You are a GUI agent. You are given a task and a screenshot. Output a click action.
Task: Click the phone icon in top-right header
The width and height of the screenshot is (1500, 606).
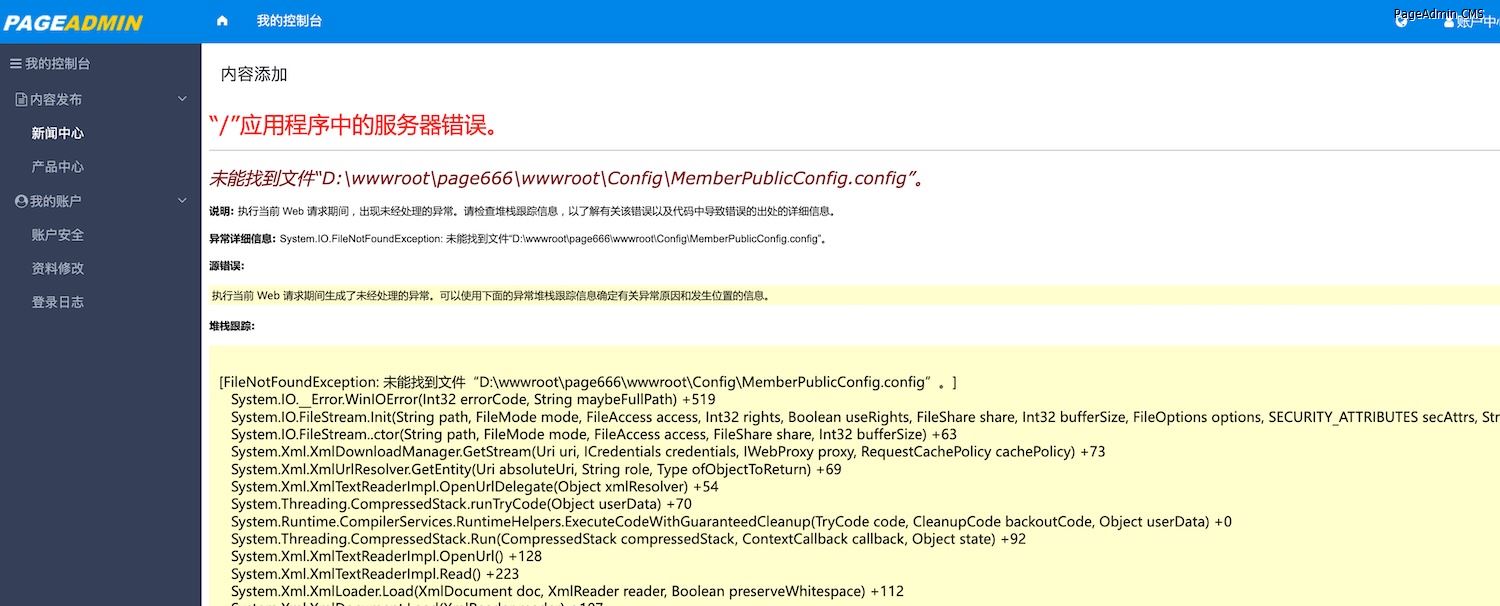point(1402,22)
